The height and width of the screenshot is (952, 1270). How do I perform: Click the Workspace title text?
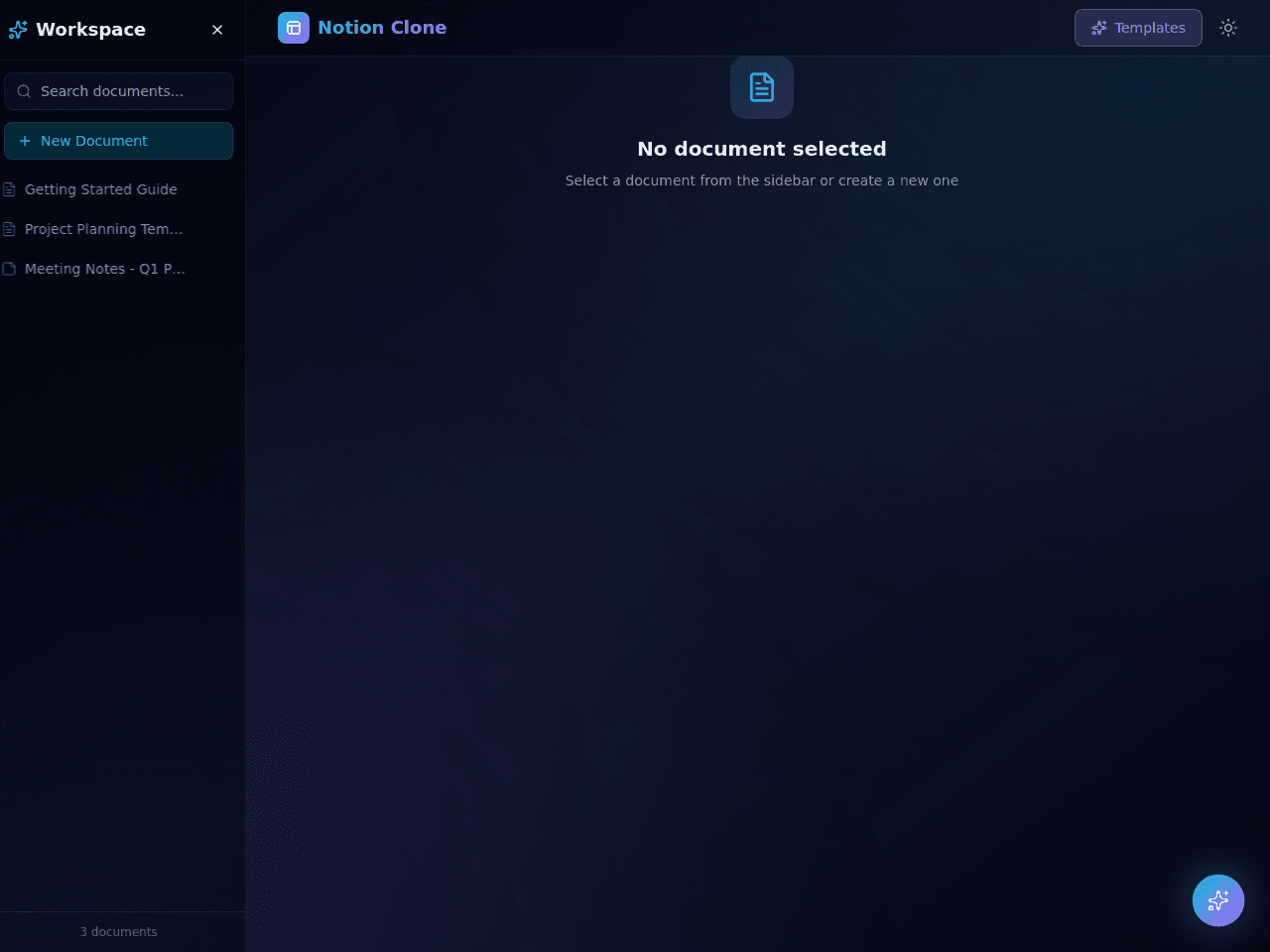[x=90, y=30]
